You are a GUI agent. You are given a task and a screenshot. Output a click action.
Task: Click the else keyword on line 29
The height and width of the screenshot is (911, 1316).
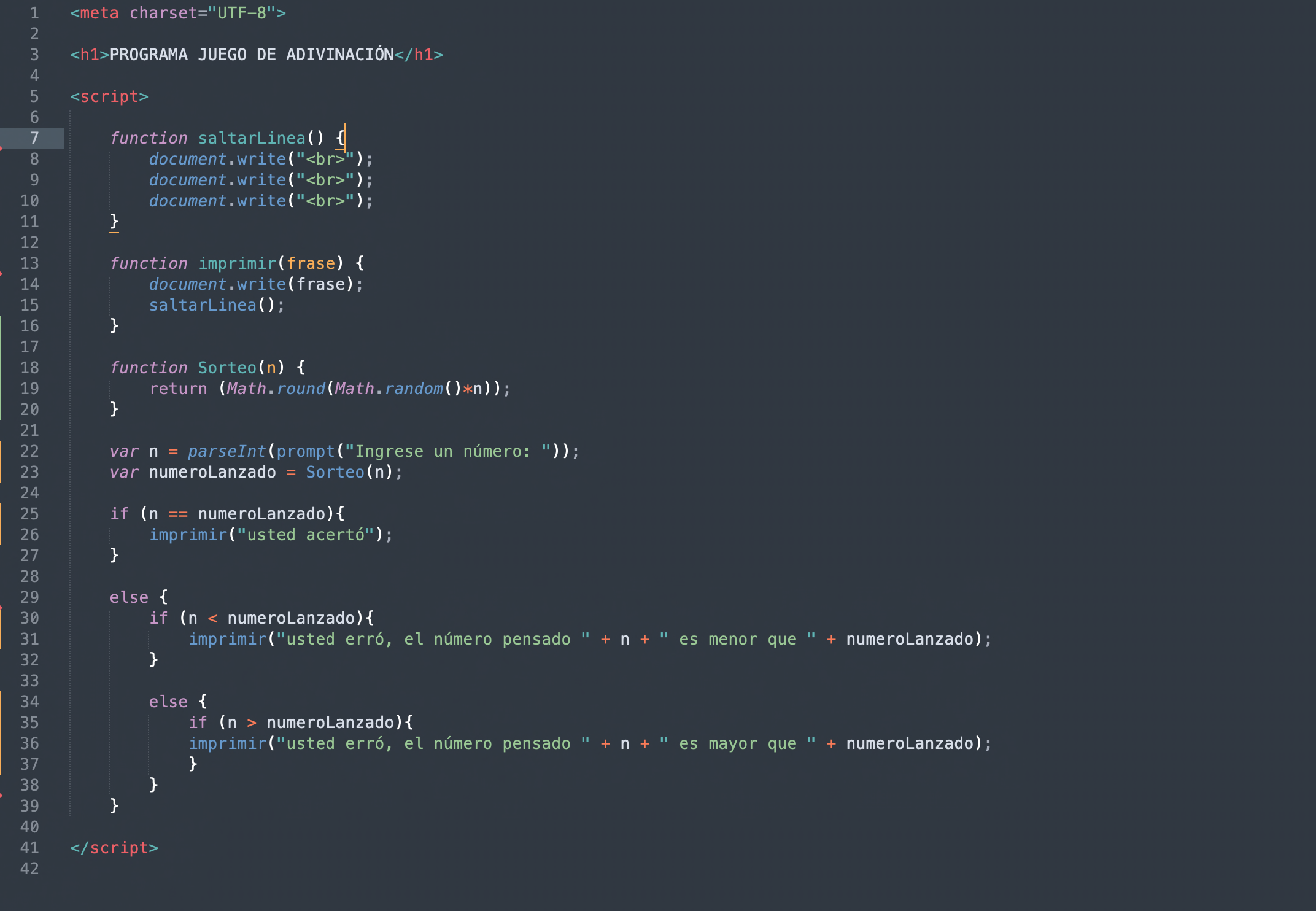tap(129, 597)
